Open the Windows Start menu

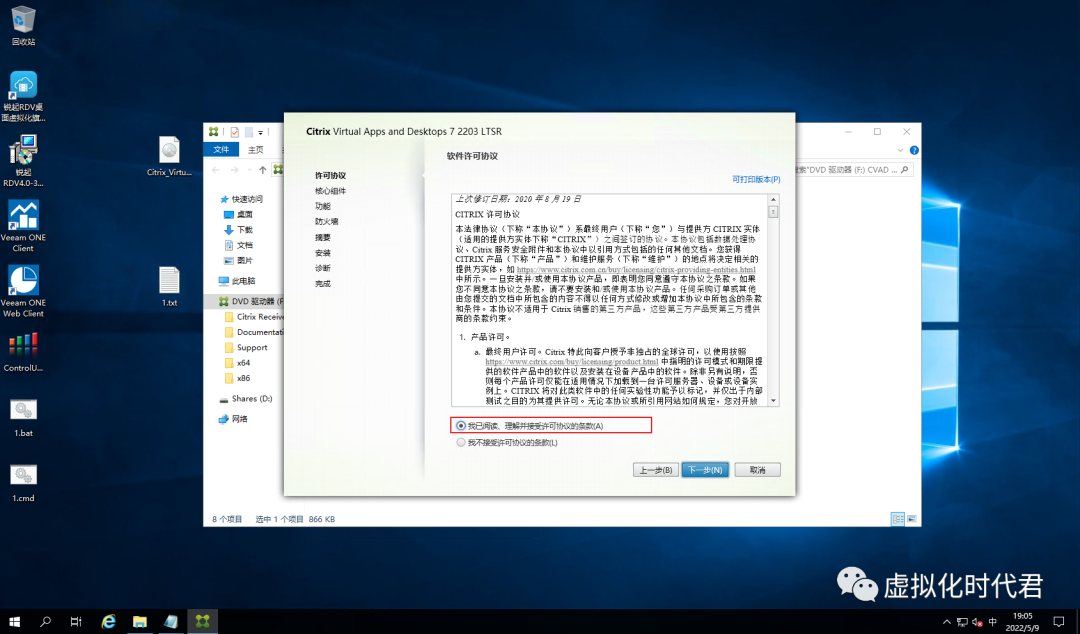click(x=14, y=622)
